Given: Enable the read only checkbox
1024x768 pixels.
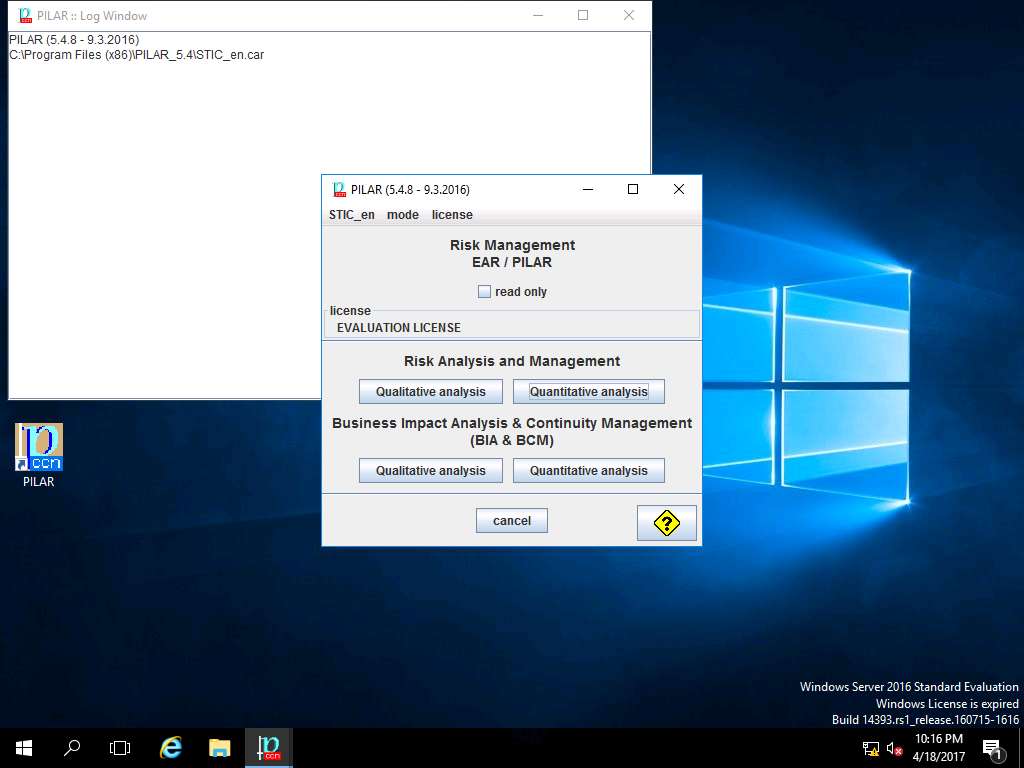Looking at the screenshot, I should click(x=484, y=292).
